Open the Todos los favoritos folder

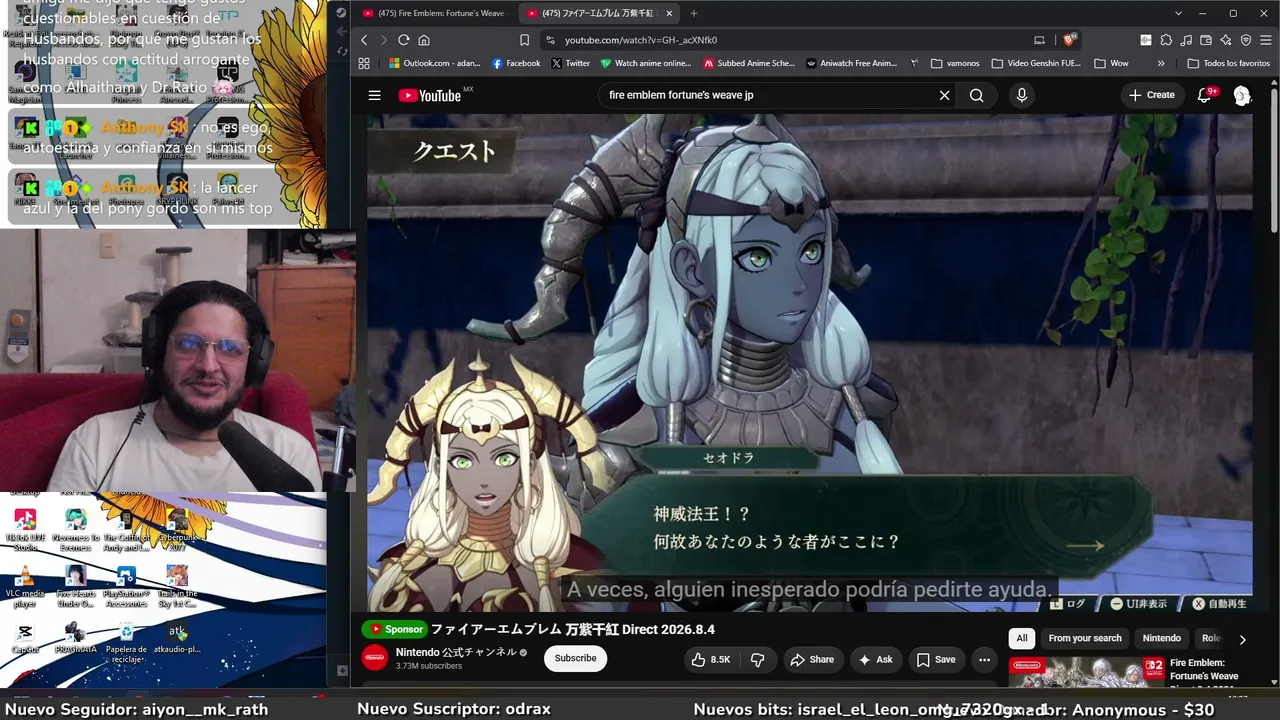(x=1228, y=63)
